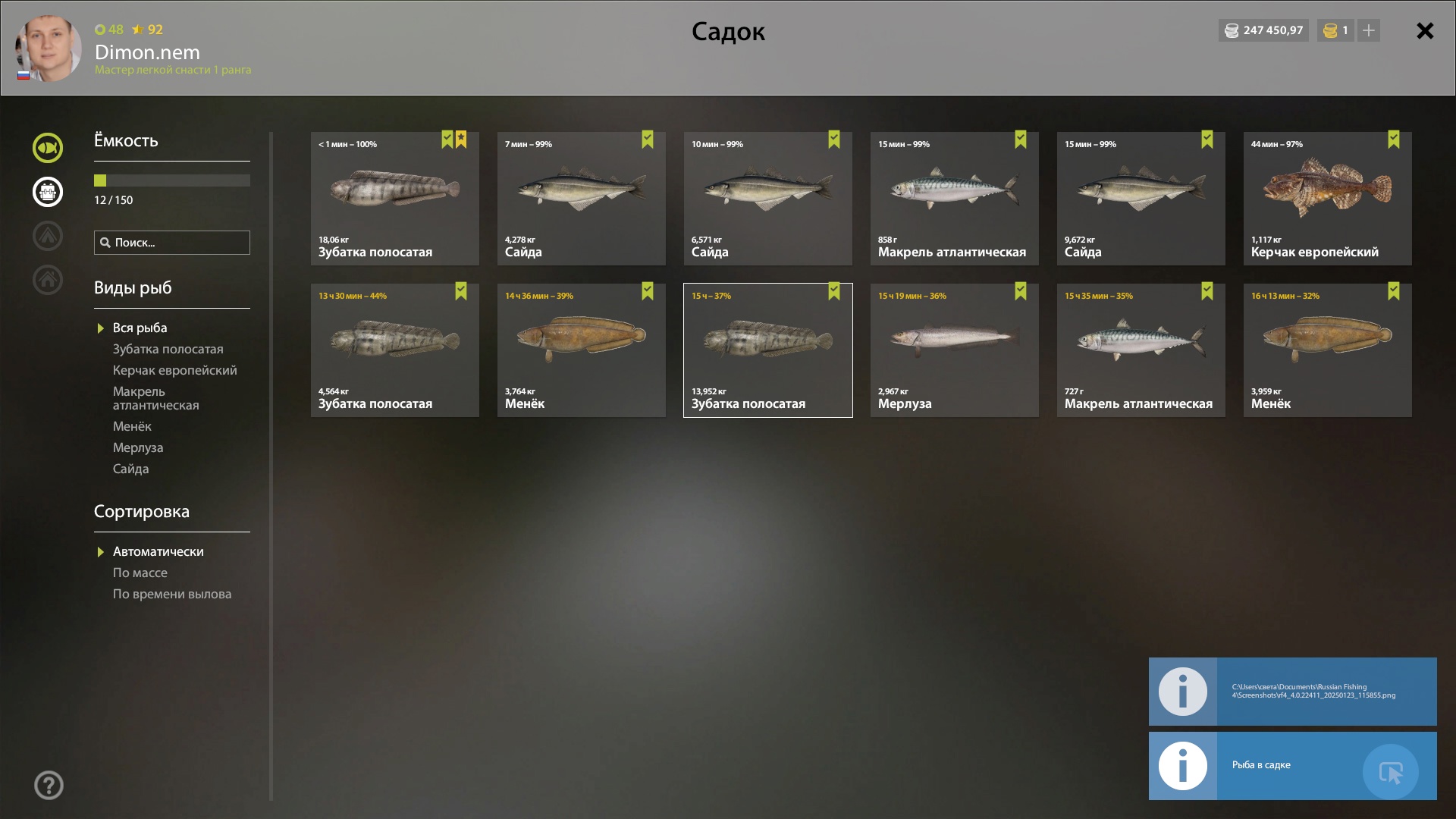Image resolution: width=1456 pixels, height=819 pixels.
Task: Sort the fish by По массе
Action: click(x=140, y=573)
